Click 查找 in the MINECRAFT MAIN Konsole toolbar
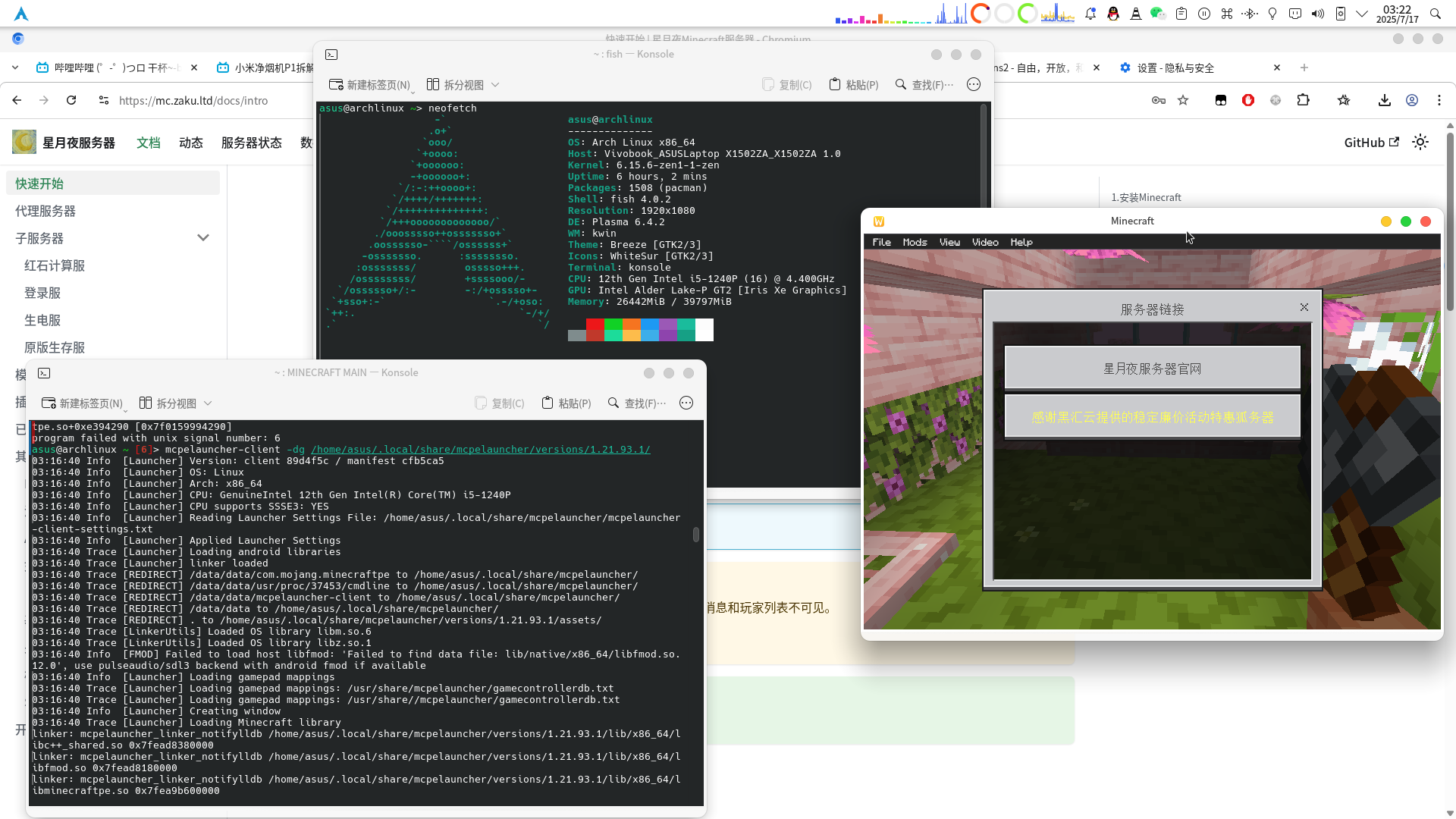This screenshot has width=1456, height=819. 637,403
